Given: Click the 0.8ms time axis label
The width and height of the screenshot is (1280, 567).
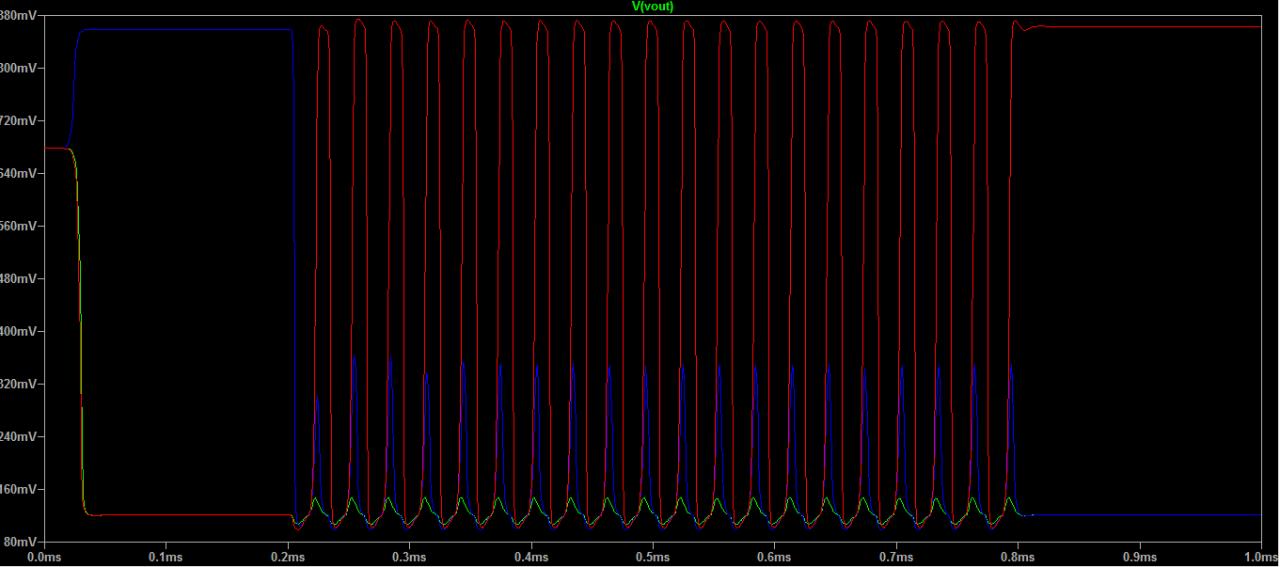Looking at the screenshot, I should click(1017, 556).
